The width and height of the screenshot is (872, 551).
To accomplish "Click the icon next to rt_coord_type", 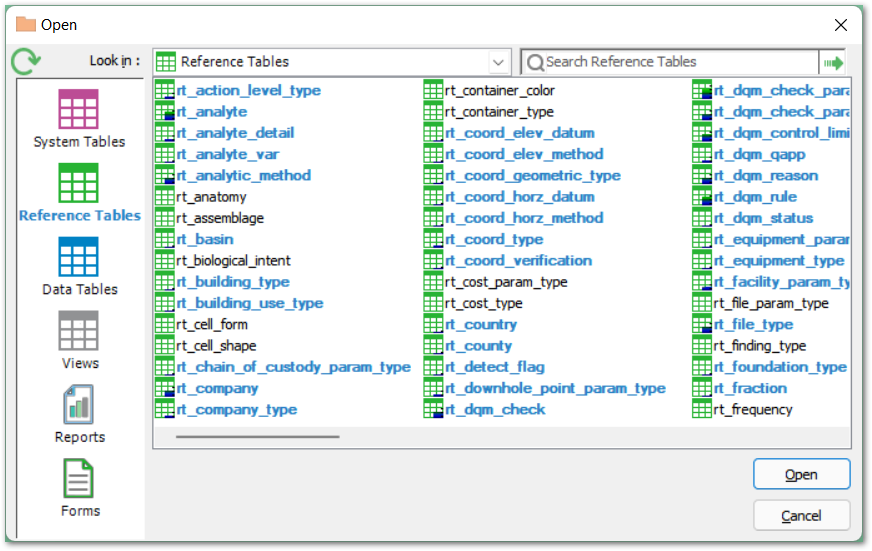I will 433,239.
